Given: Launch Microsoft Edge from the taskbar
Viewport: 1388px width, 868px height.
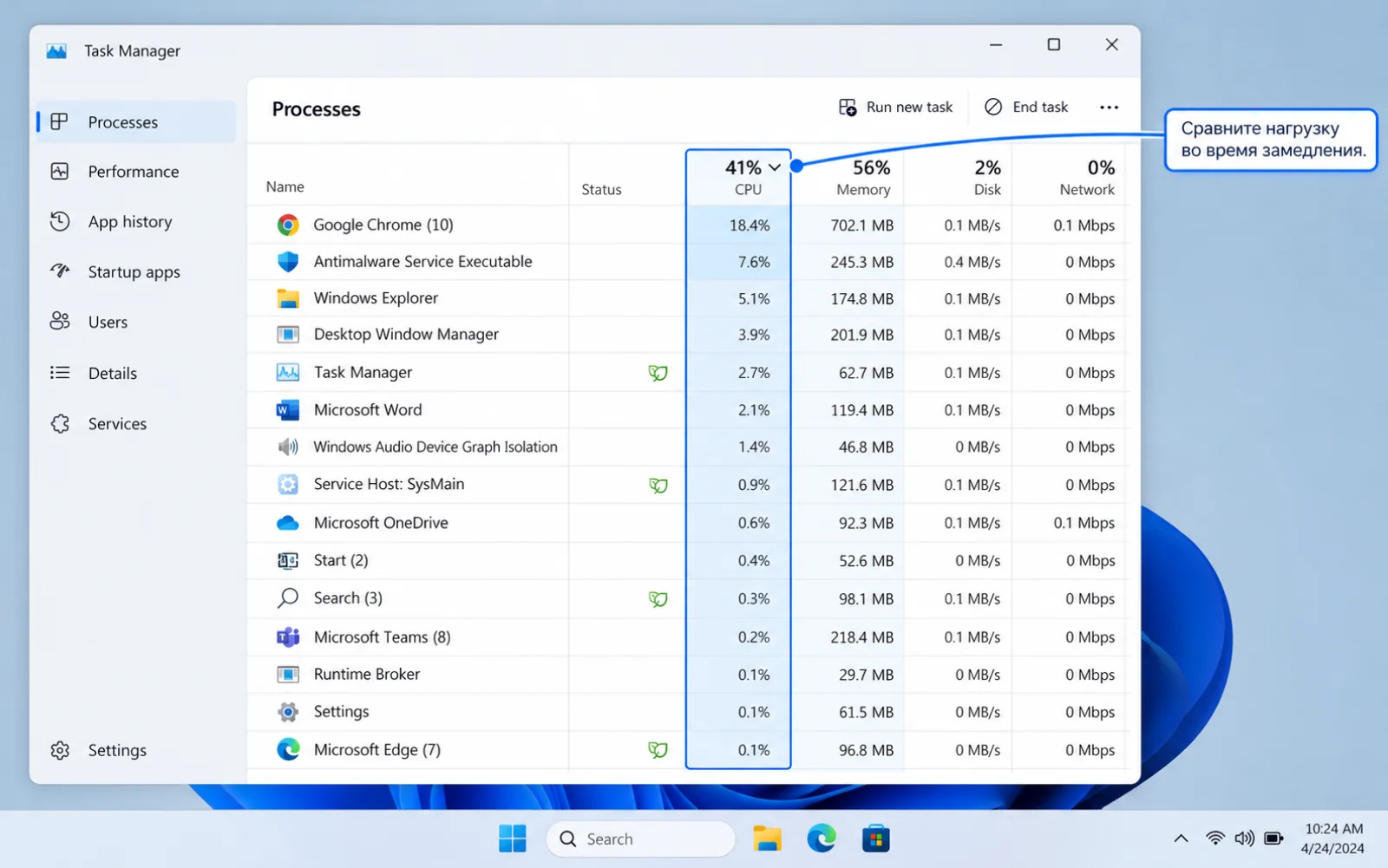Looking at the screenshot, I should point(822,839).
